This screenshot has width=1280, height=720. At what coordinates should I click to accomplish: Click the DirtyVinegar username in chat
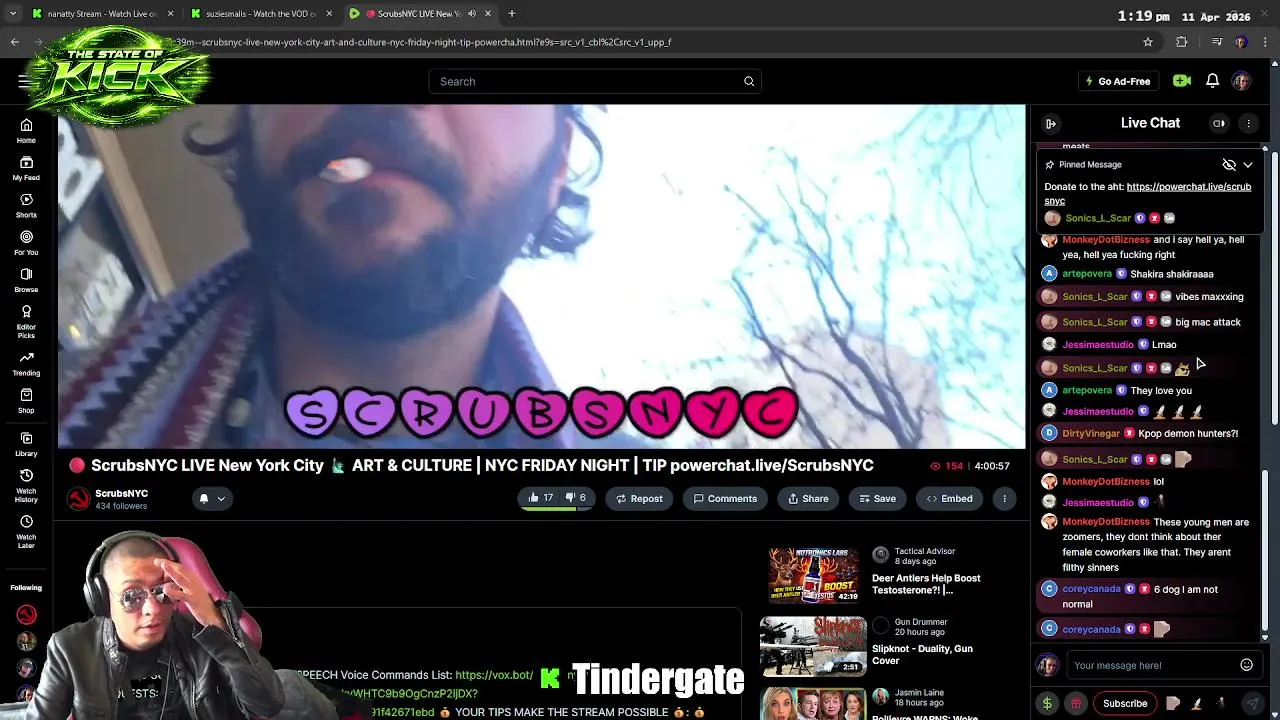1091,433
